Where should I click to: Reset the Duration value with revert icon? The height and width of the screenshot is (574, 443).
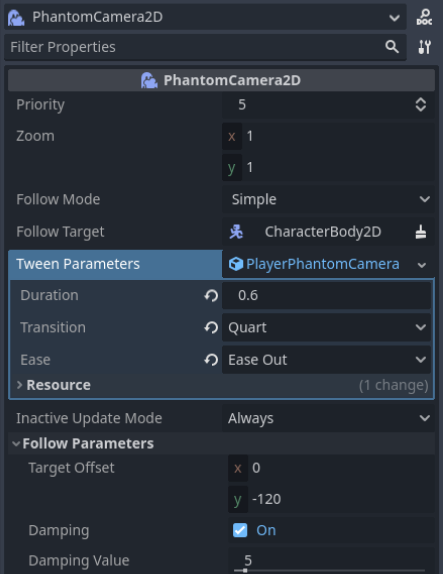point(211,295)
